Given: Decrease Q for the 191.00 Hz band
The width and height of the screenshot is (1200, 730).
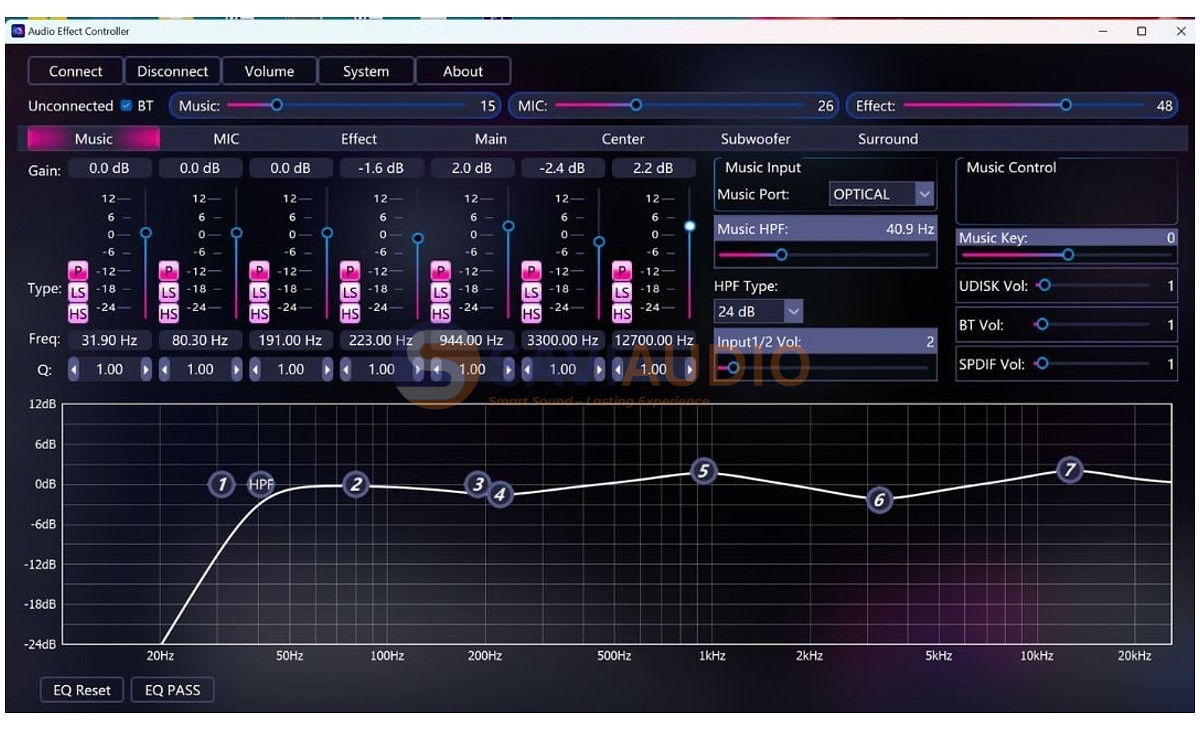Looking at the screenshot, I should pyautogui.click(x=255, y=370).
